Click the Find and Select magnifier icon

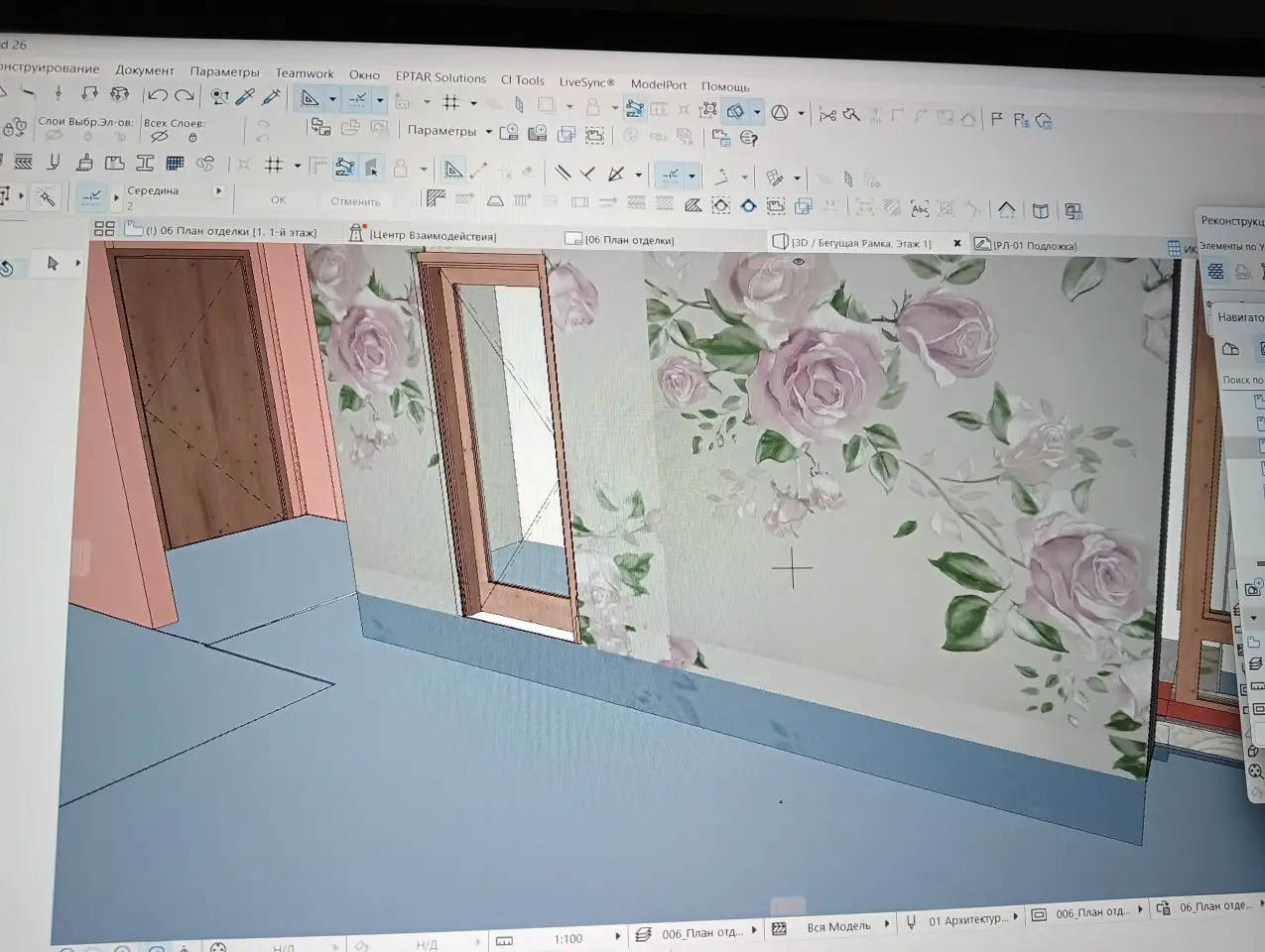219,96
